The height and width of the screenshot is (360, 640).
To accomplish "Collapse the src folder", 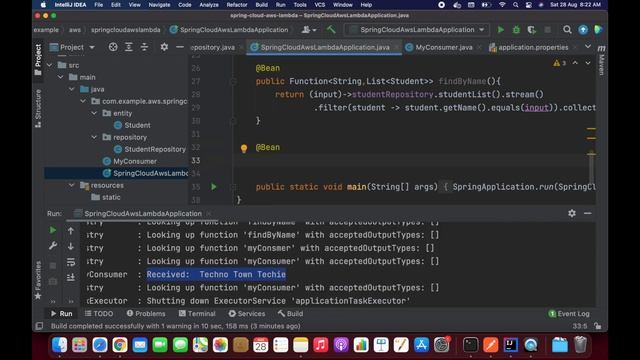I will coord(50,65).
